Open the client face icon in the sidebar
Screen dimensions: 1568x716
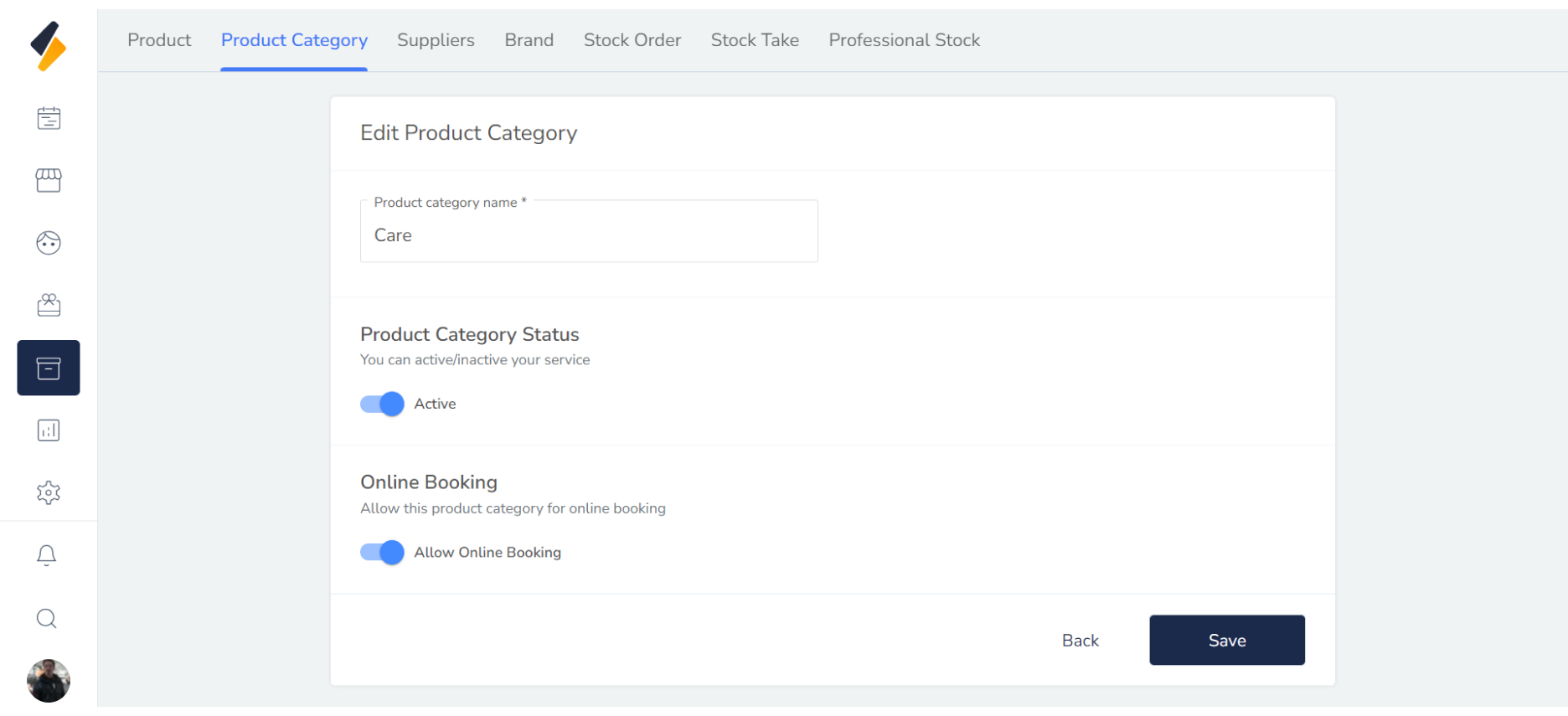pyautogui.click(x=49, y=243)
